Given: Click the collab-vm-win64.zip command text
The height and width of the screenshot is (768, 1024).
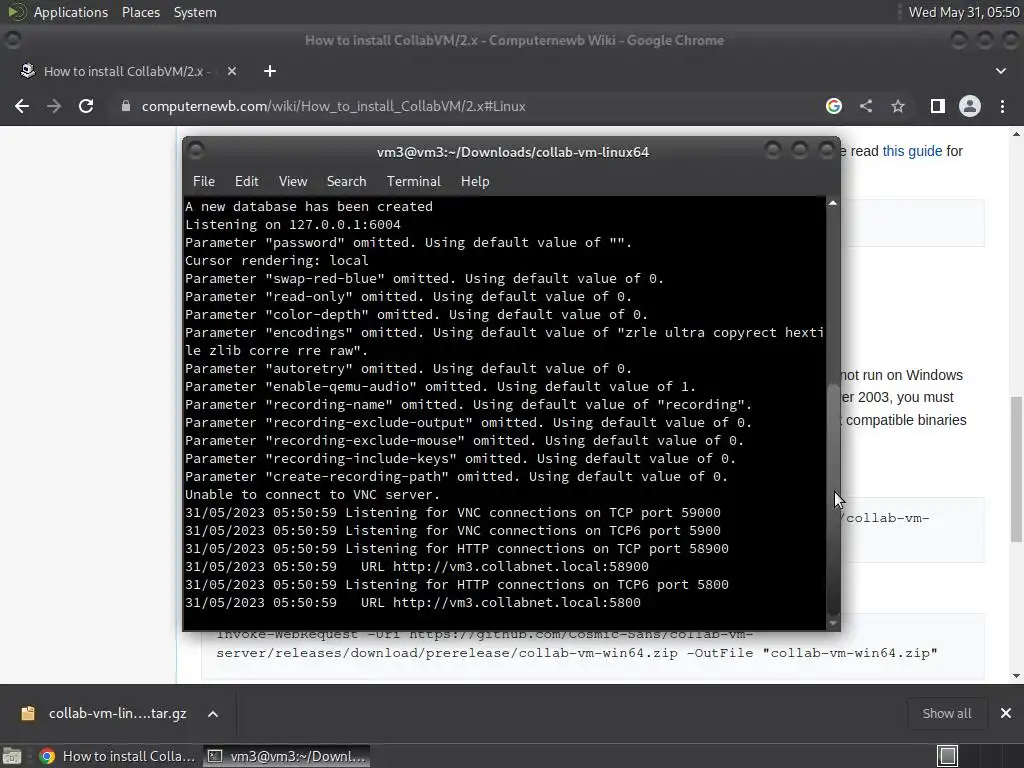Looking at the screenshot, I should pos(577,652).
